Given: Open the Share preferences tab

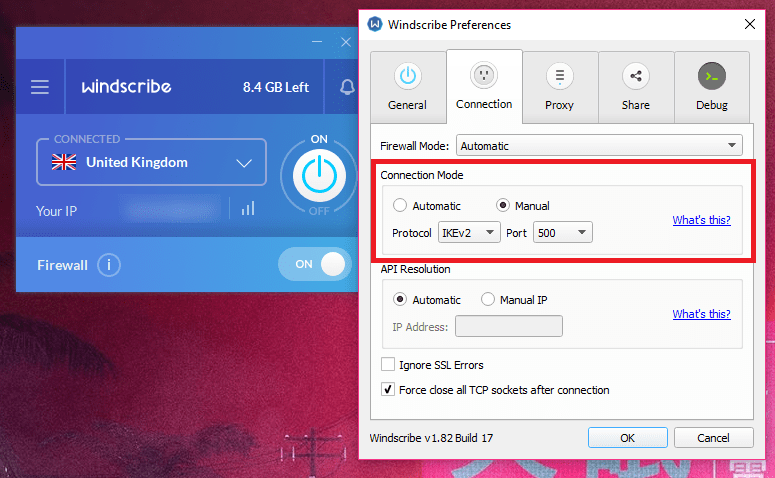Looking at the screenshot, I should [x=635, y=86].
